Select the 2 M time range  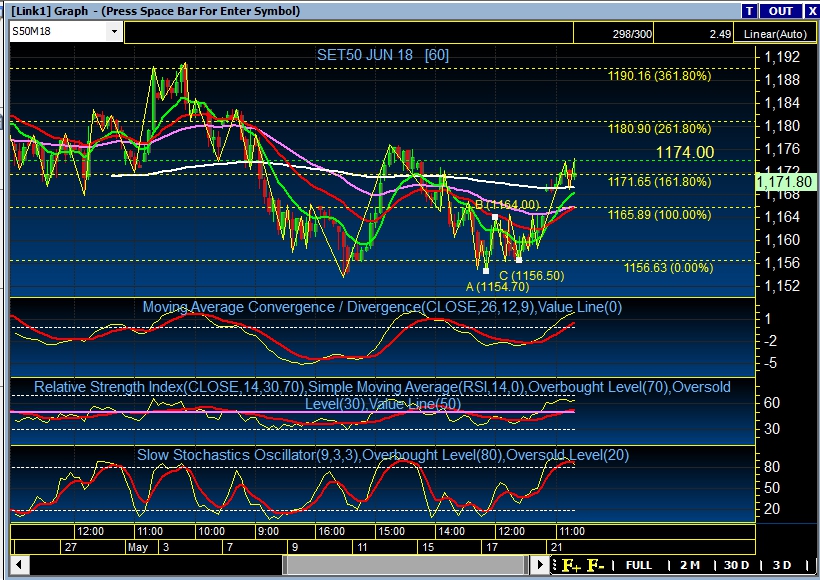(x=689, y=565)
